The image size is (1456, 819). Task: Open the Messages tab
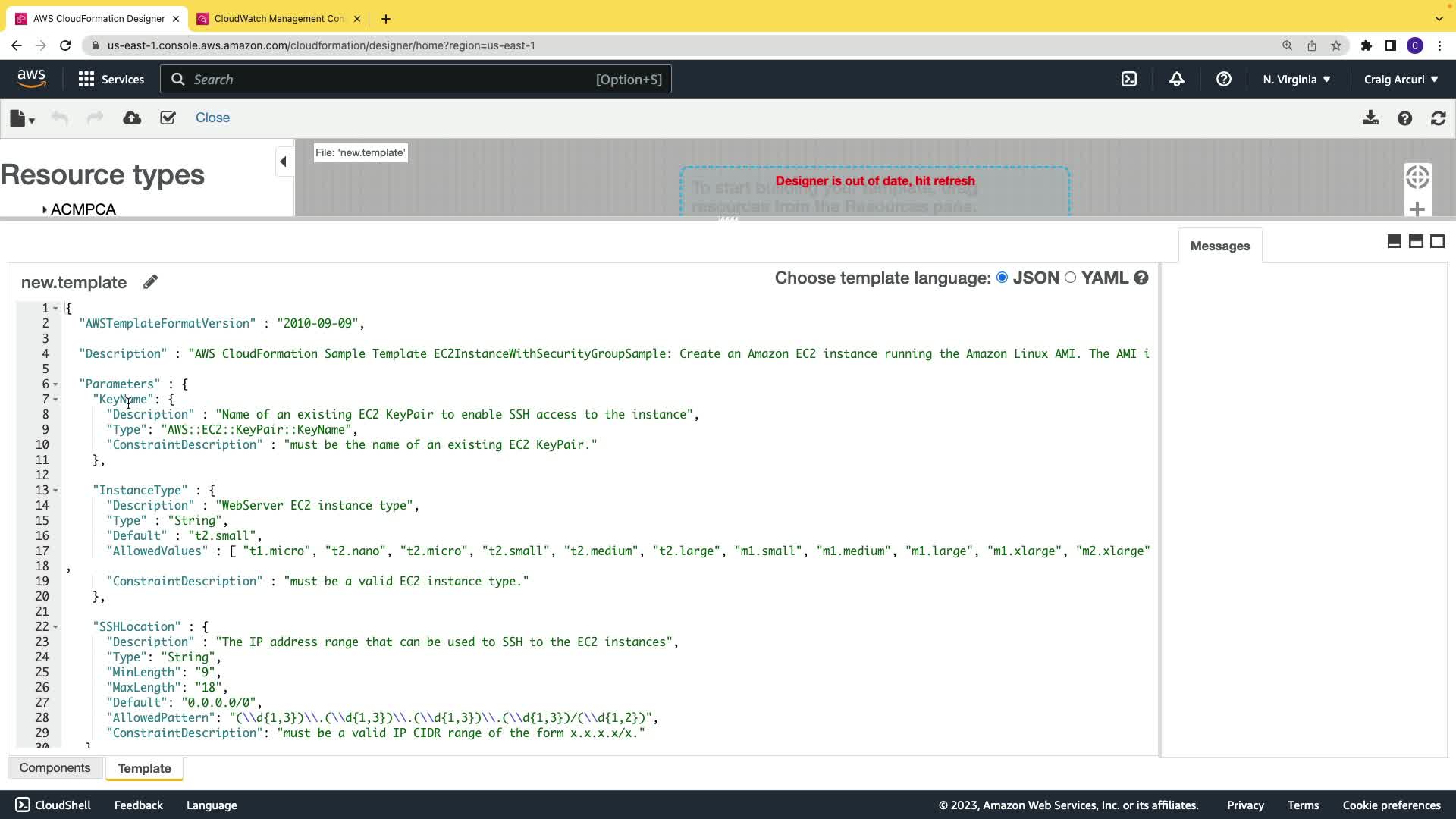click(1219, 246)
